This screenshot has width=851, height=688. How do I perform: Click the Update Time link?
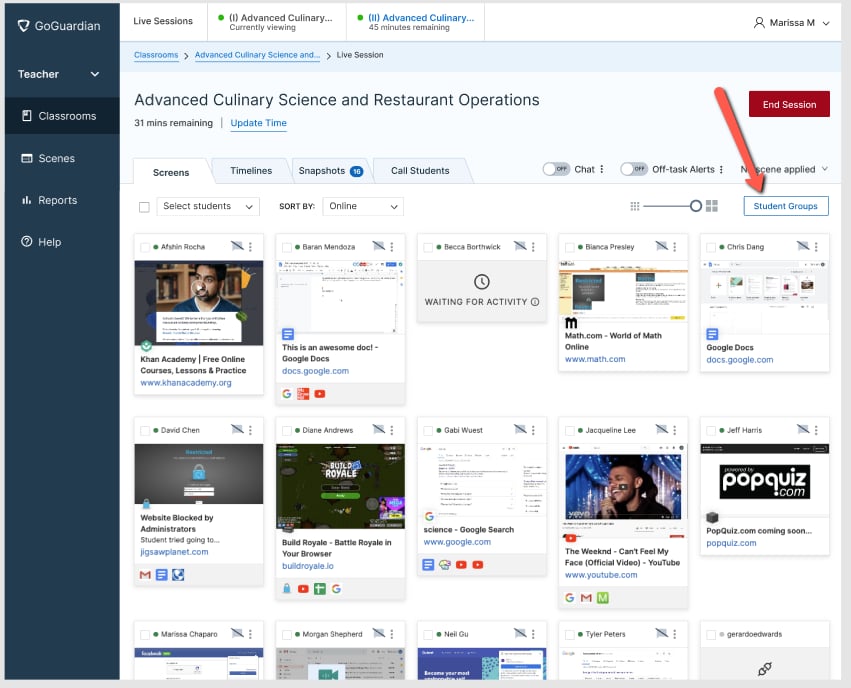258,123
